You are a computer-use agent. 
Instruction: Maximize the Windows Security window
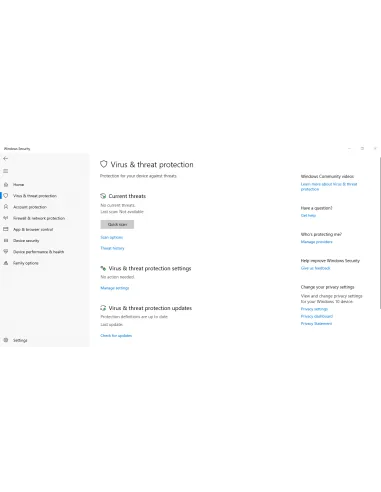(362, 149)
